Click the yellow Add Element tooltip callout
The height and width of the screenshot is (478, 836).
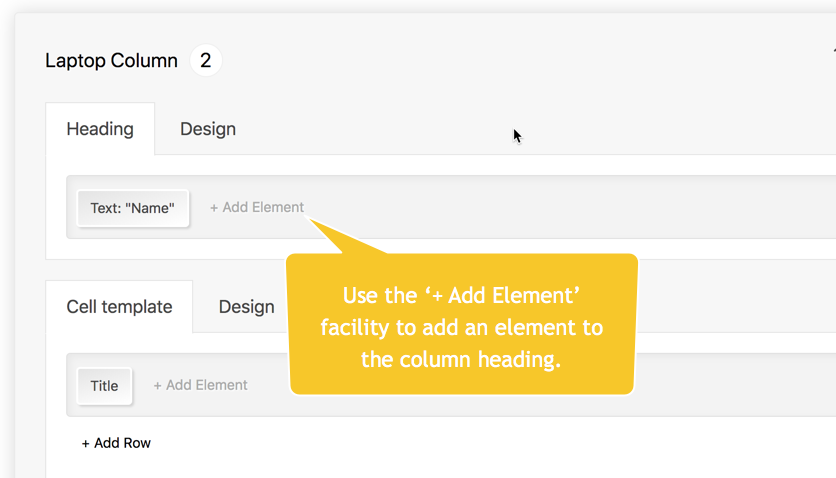[461, 326]
